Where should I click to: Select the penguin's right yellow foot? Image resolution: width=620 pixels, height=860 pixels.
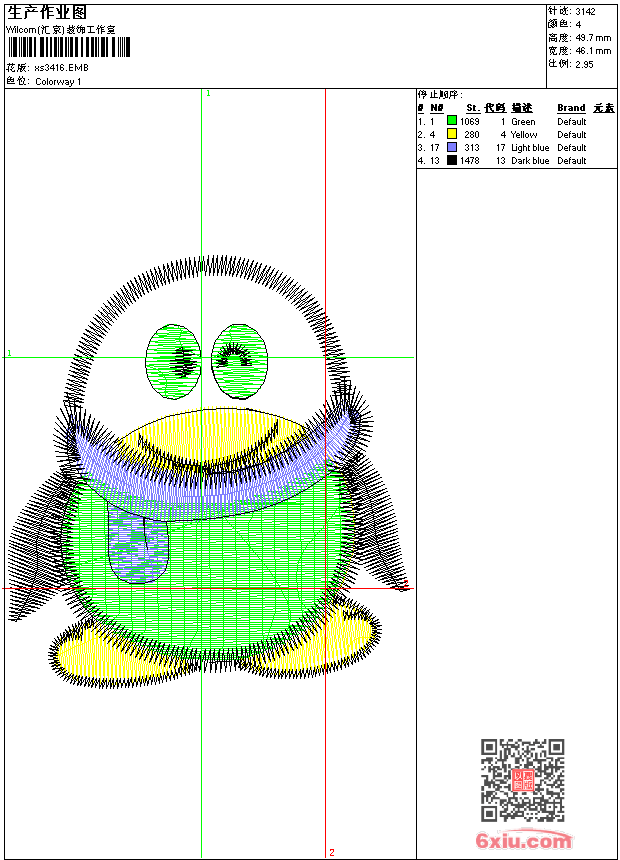322,640
